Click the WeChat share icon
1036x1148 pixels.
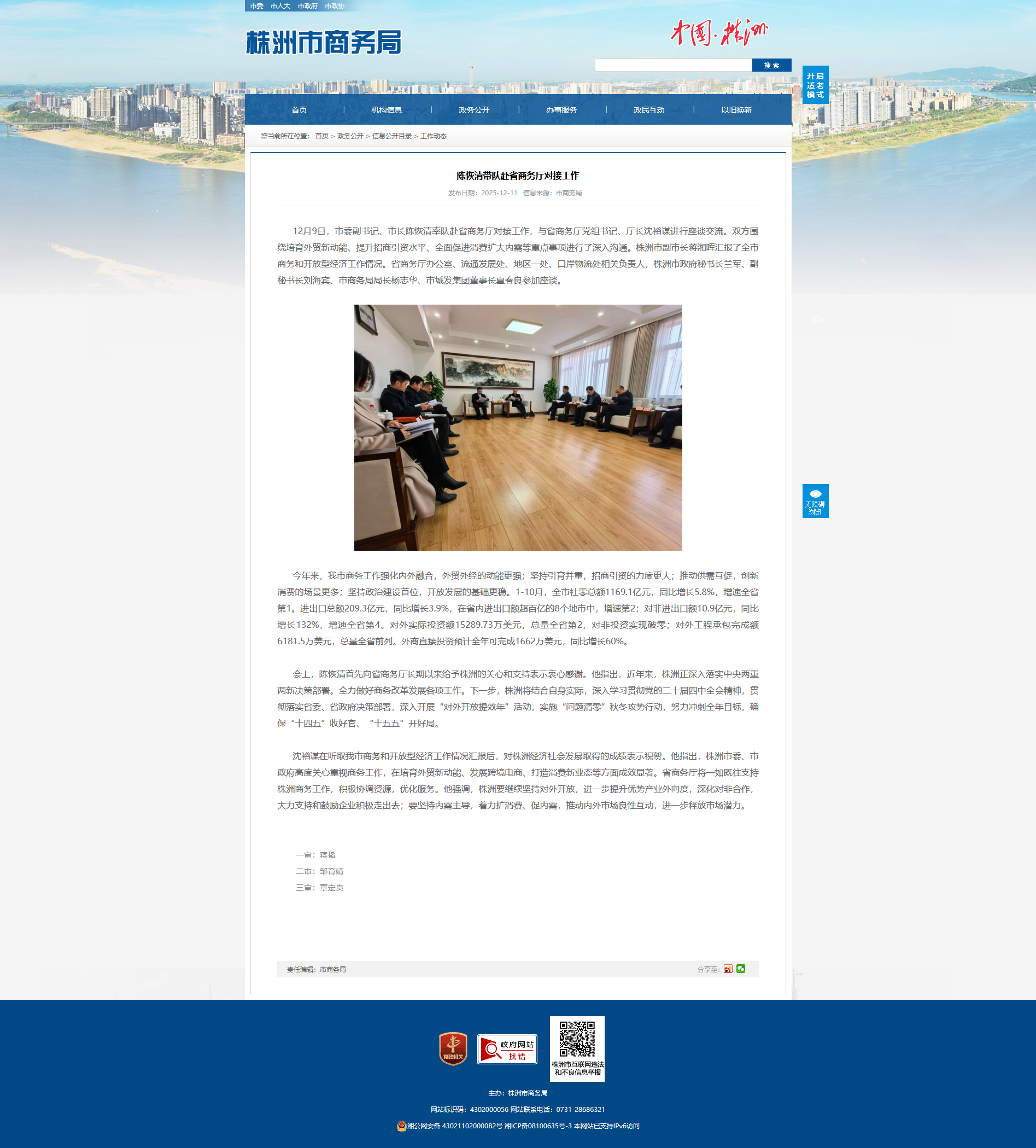pos(741,969)
